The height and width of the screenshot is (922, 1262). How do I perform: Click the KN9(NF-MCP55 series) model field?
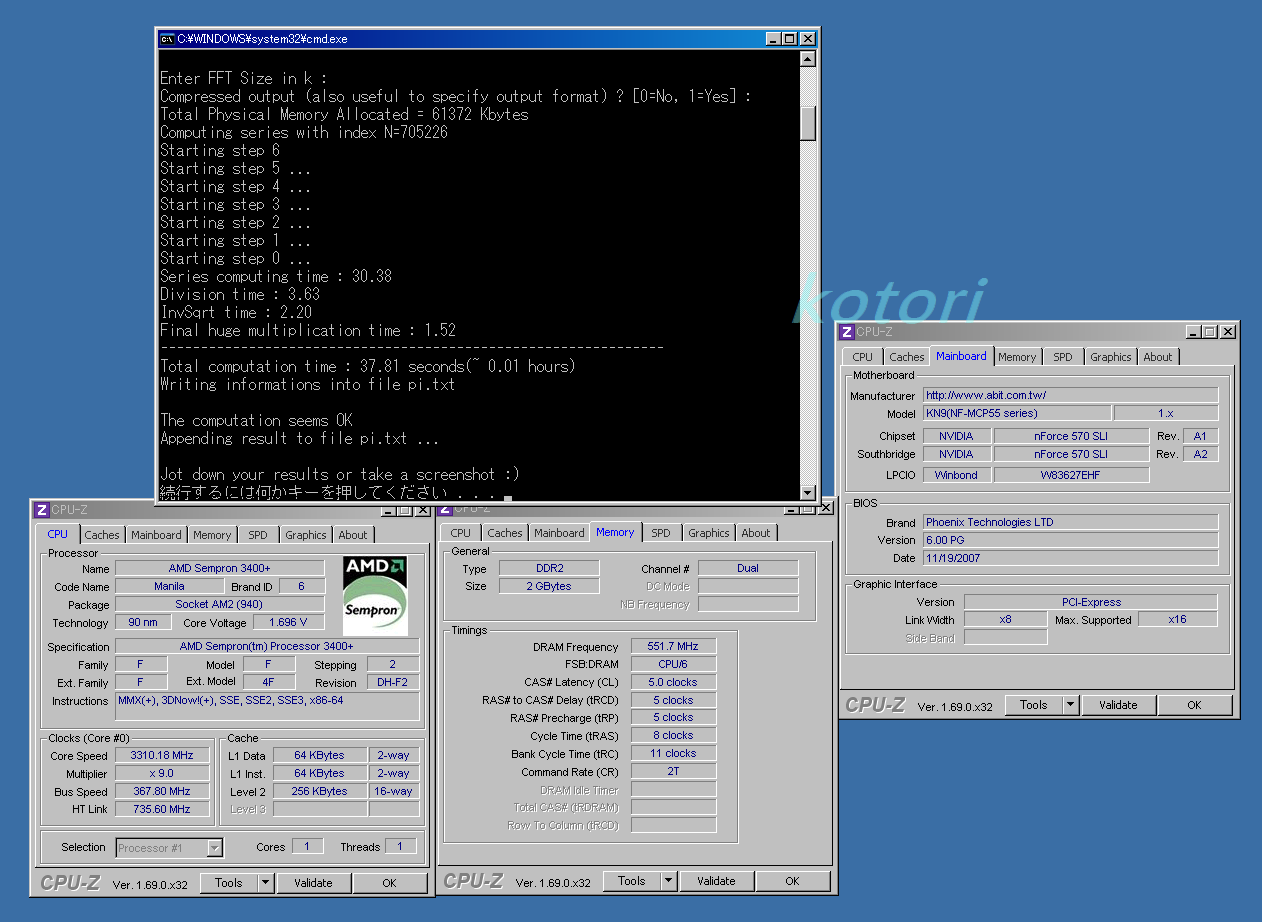(x=1017, y=413)
